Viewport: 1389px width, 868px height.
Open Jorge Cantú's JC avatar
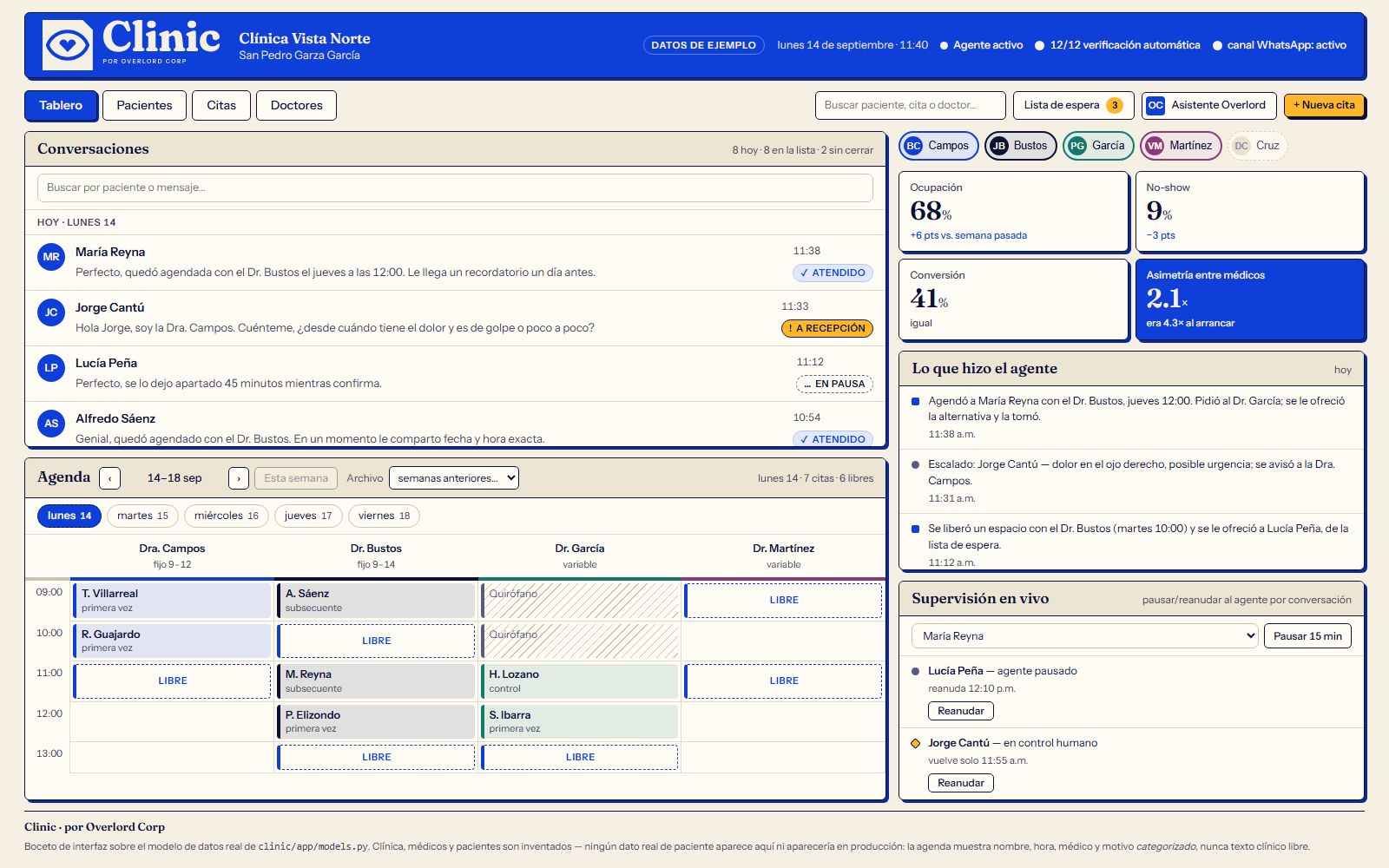tap(51, 312)
